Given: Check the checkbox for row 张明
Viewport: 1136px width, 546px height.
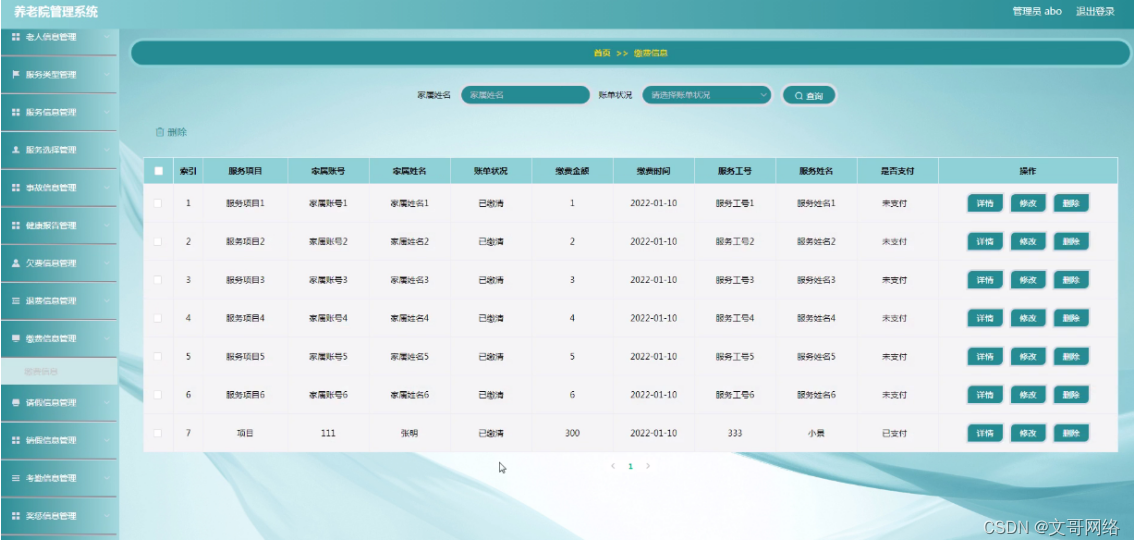Looking at the screenshot, I should coord(158,433).
